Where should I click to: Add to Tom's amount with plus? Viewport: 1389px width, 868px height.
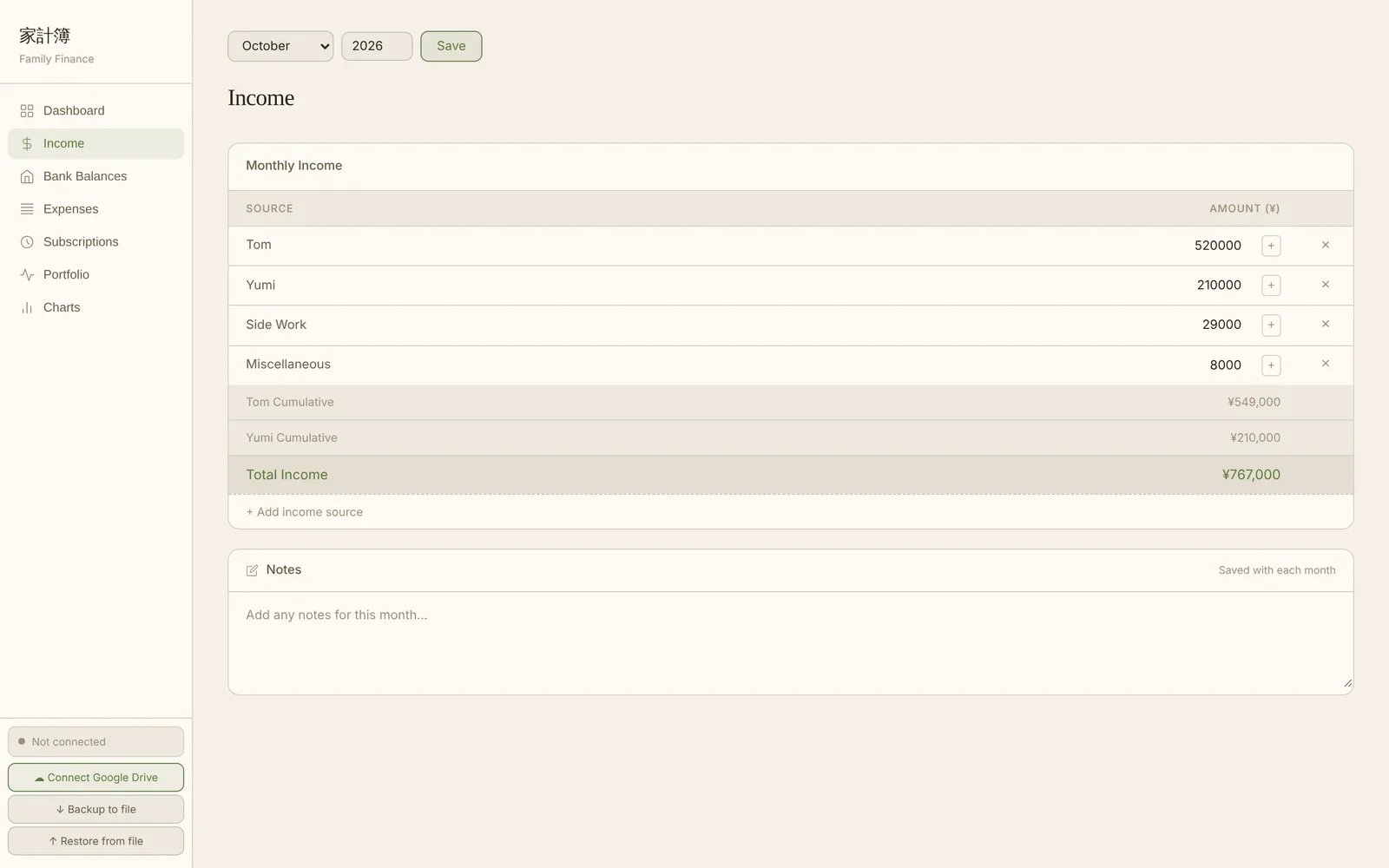pyautogui.click(x=1271, y=246)
